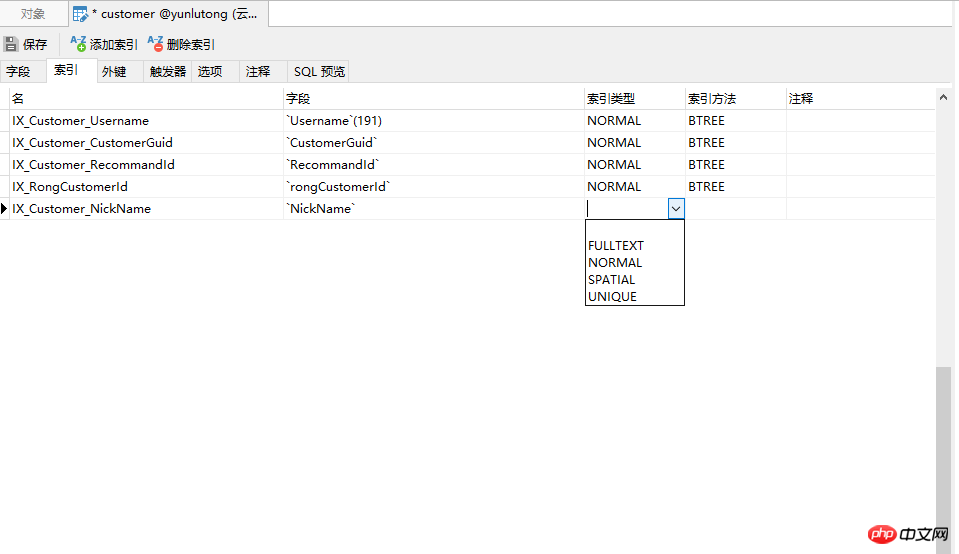Click the table icon on customer tab
Image resolution: width=959 pixels, height=554 pixels.
coord(80,13)
